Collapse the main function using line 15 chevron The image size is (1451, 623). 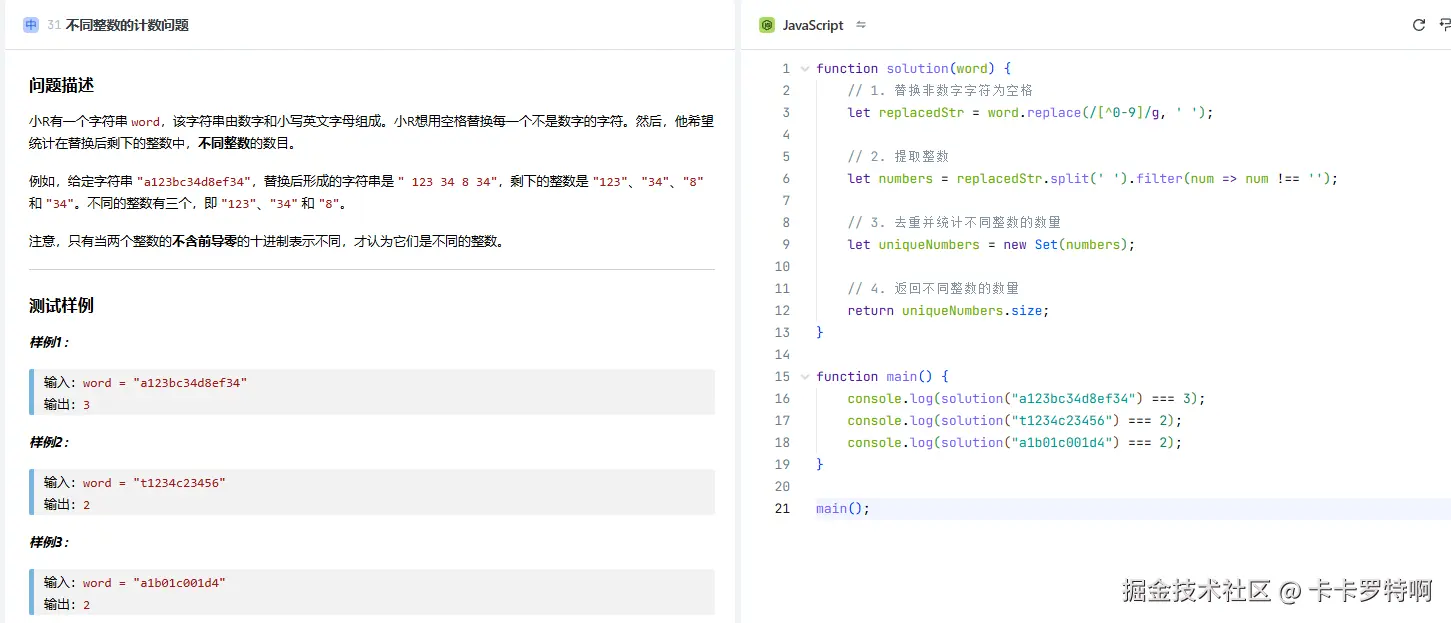click(804, 376)
